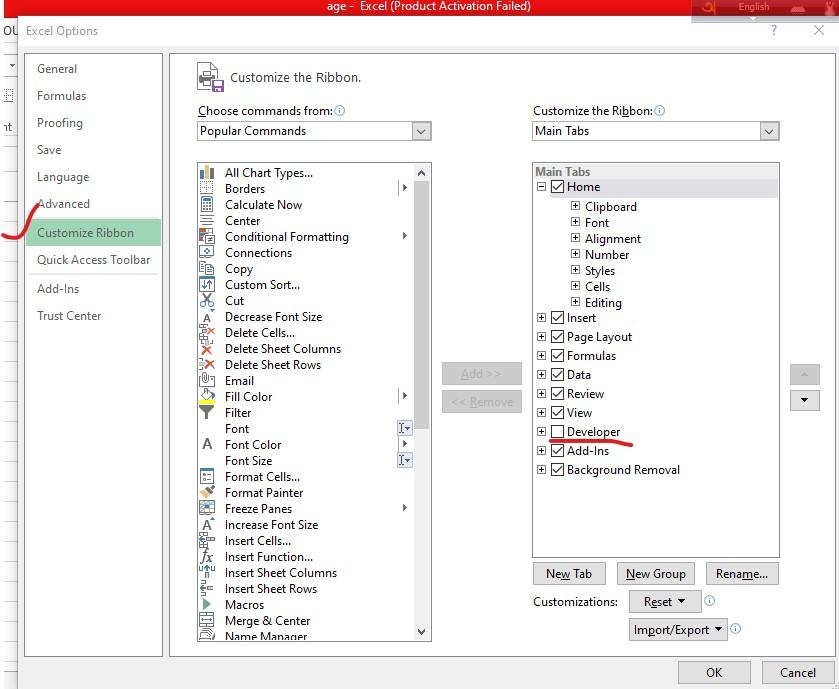Expand the Clipboard group node
Screen dimensions: 839x689
(x=575, y=207)
